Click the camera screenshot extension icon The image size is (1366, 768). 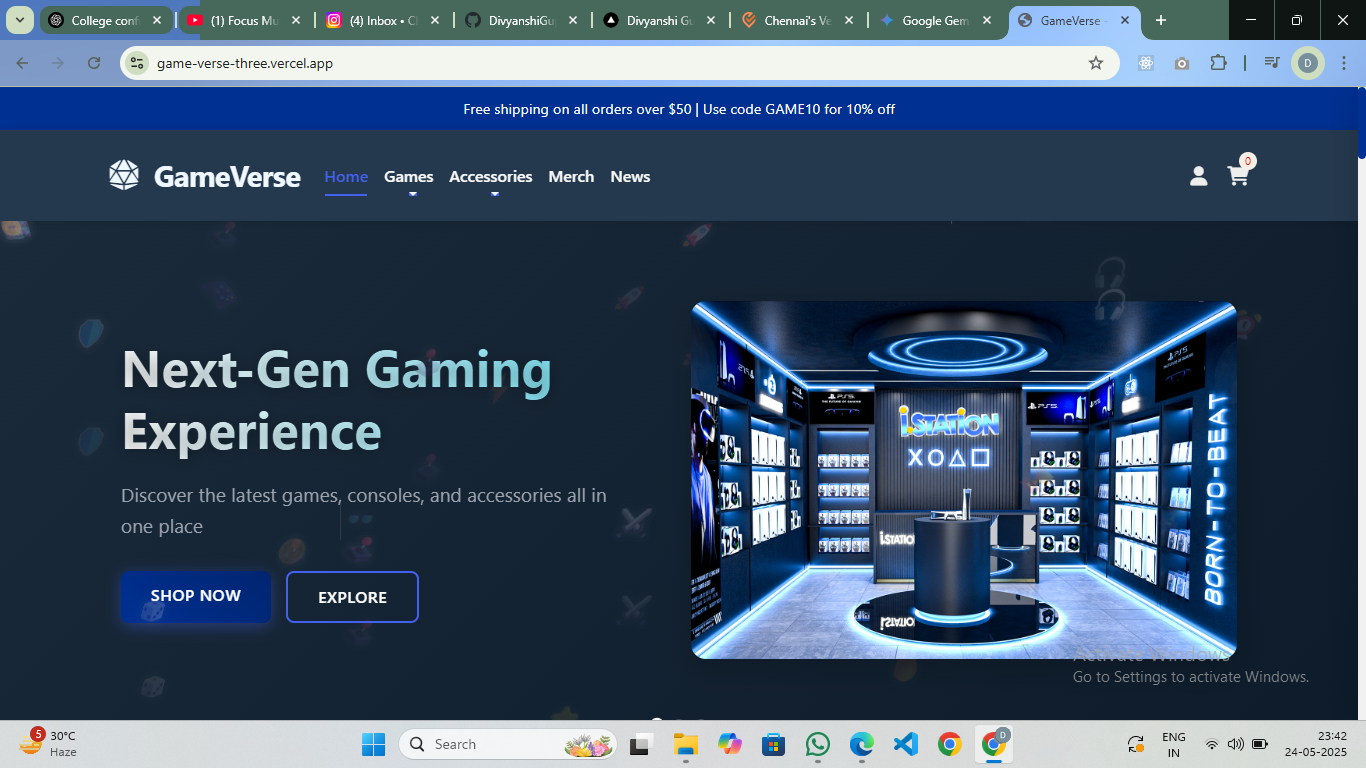1182,63
